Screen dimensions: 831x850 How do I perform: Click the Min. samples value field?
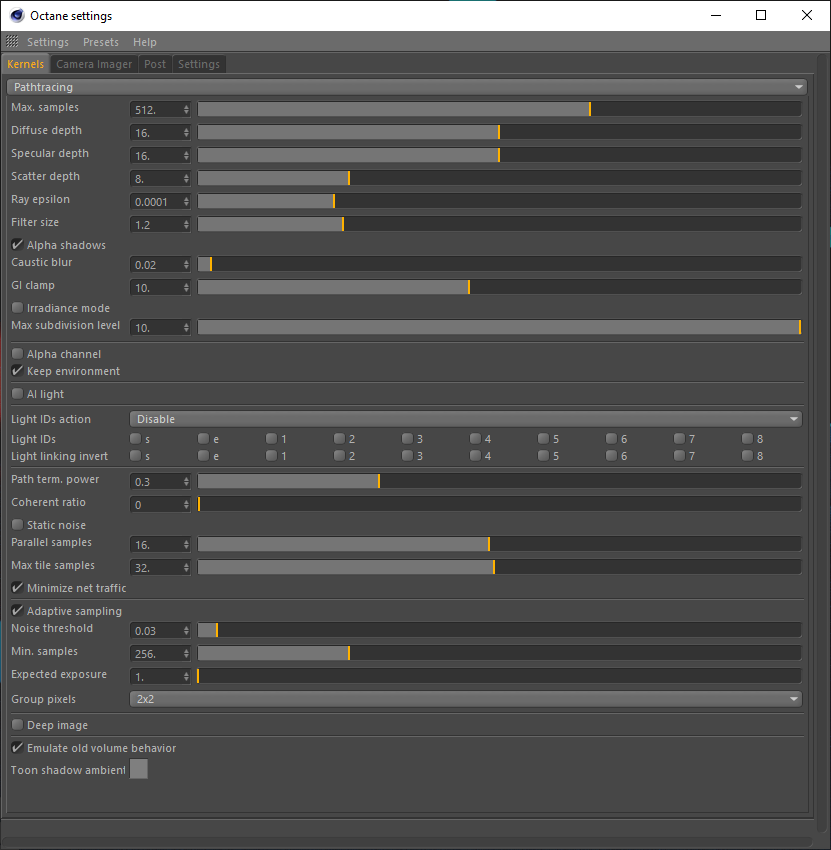pos(156,654)
